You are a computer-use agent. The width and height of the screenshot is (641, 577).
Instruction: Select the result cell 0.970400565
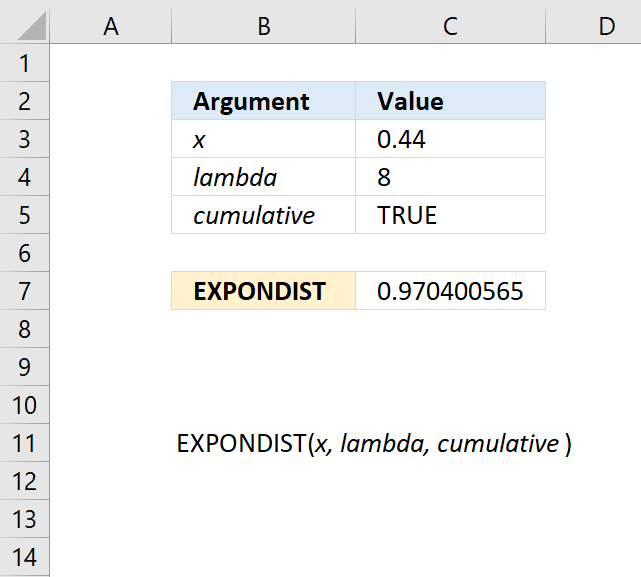pos(450,291)
